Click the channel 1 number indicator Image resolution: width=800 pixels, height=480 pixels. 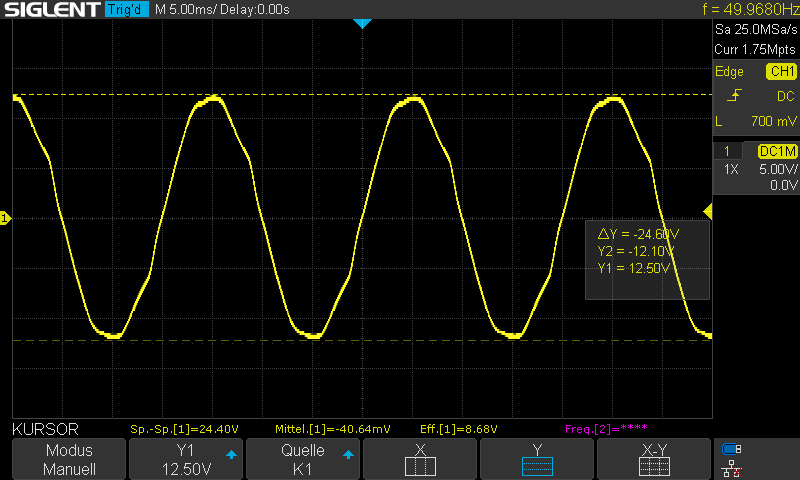727,151
